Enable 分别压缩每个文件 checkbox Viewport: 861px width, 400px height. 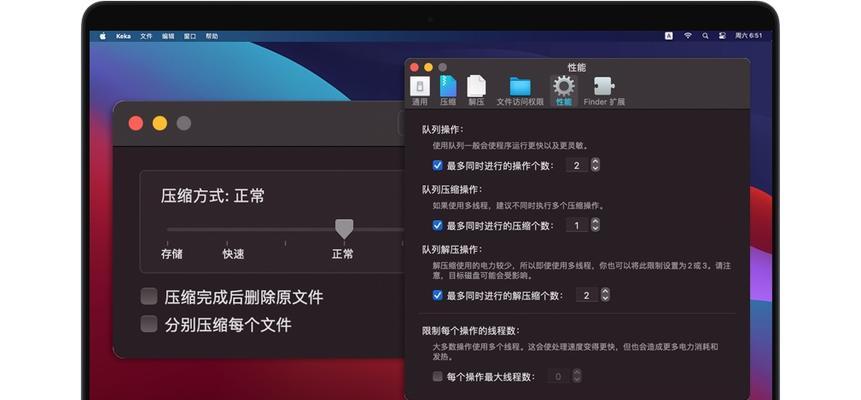[149, 324]
